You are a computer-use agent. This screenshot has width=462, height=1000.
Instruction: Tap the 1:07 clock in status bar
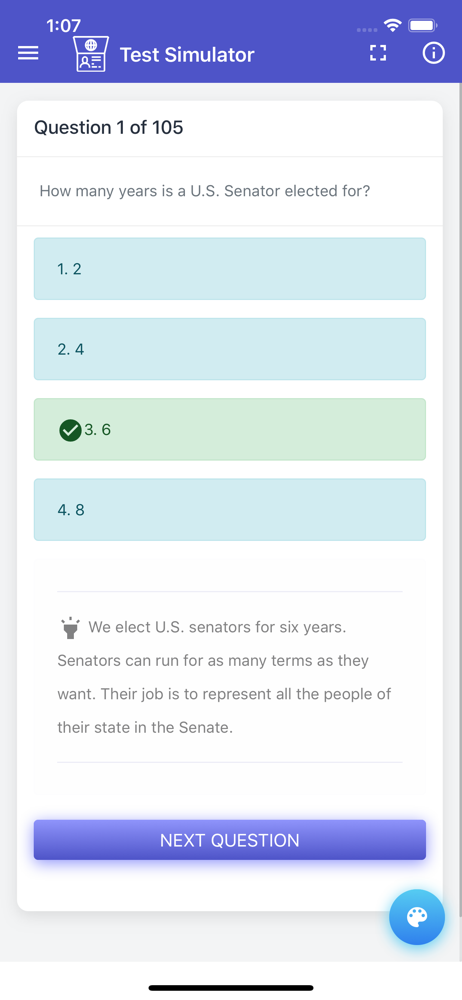pos(64,26)
